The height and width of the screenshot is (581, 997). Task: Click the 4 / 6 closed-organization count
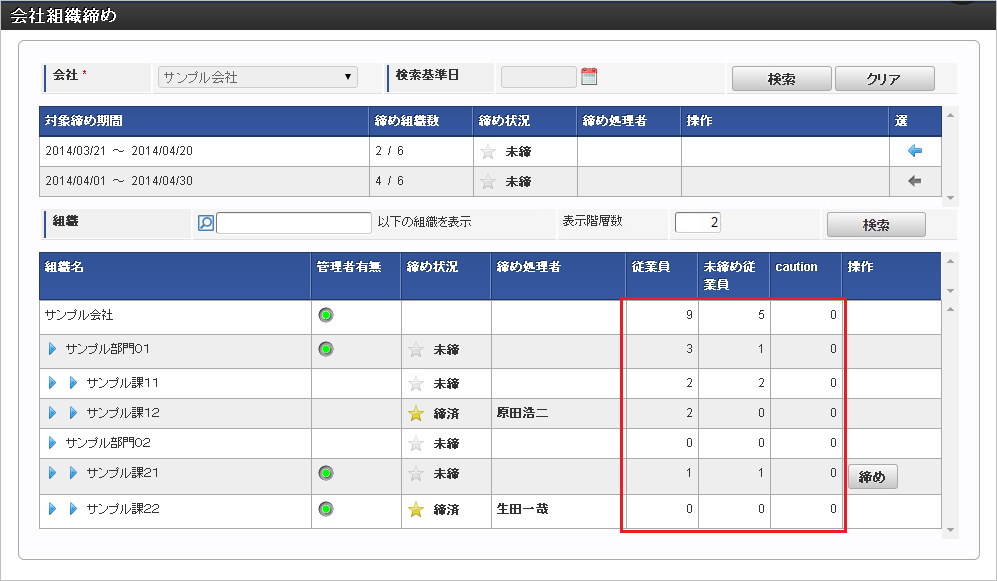tap(389, 181)
